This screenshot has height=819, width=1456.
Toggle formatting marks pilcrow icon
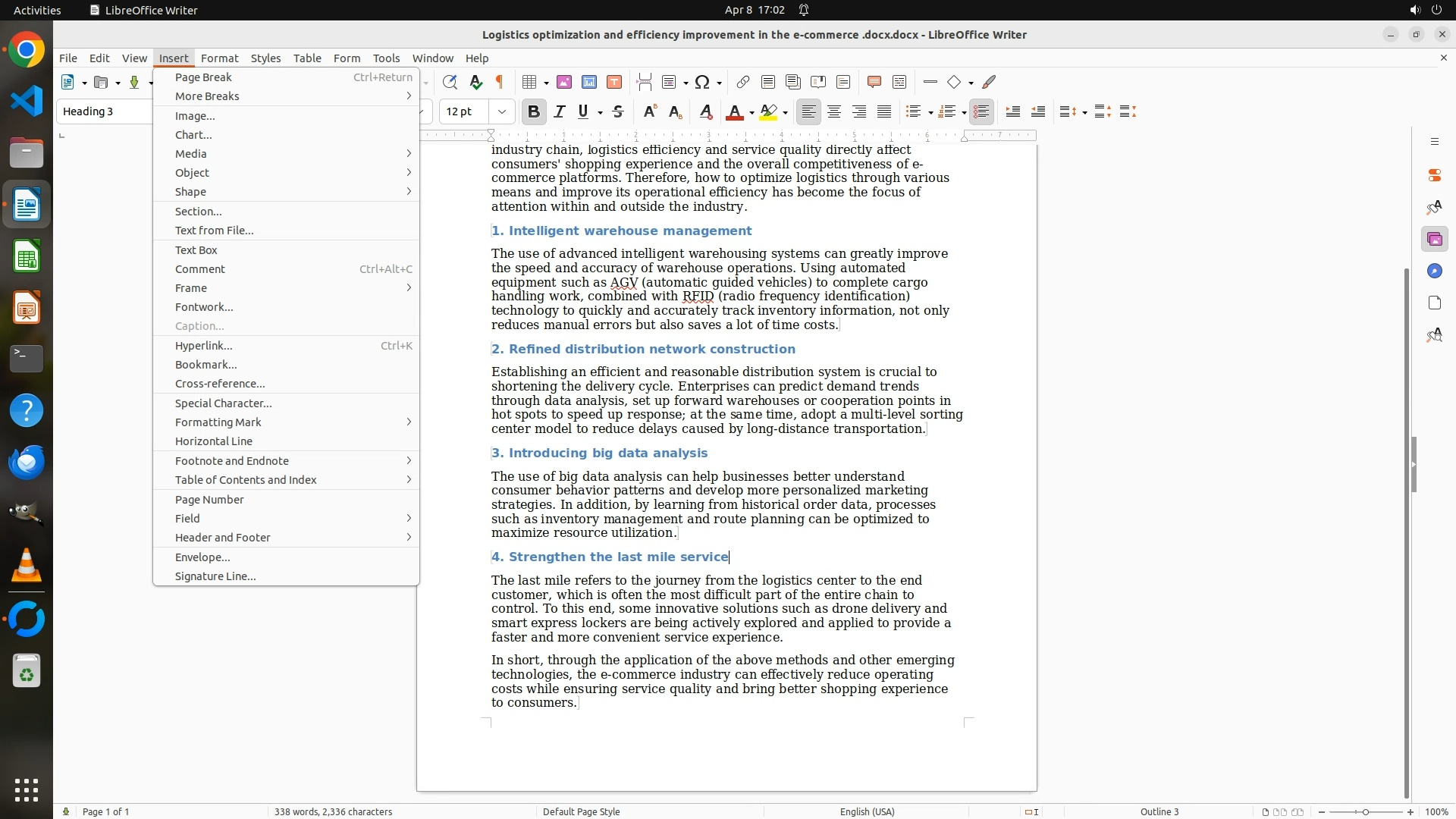(x=500, y=82)
